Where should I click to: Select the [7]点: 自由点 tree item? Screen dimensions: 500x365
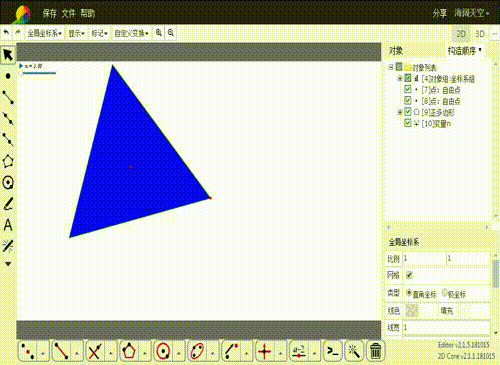(x=441, y=90)
